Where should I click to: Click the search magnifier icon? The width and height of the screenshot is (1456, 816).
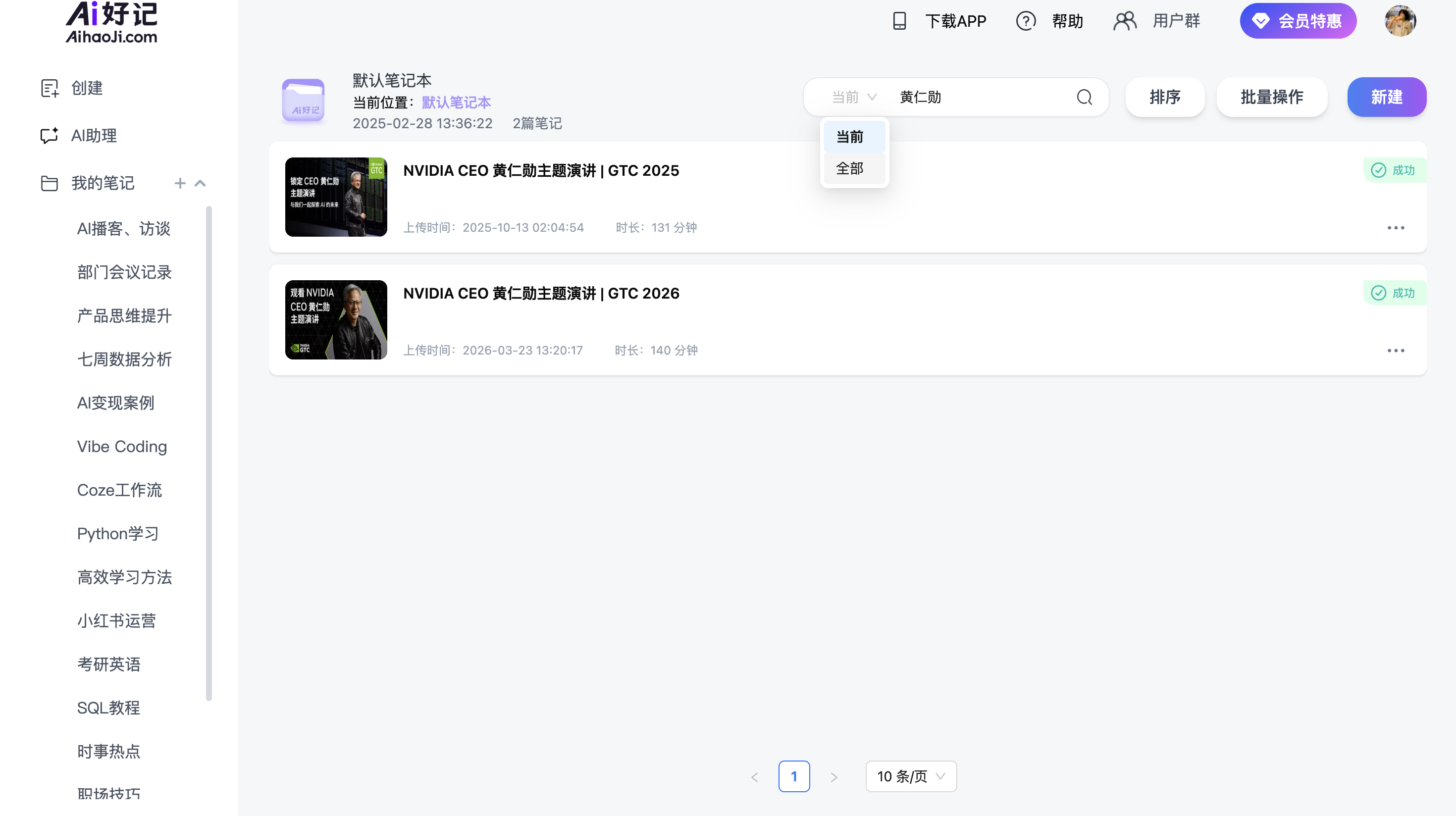click(x=1084, y=97)
